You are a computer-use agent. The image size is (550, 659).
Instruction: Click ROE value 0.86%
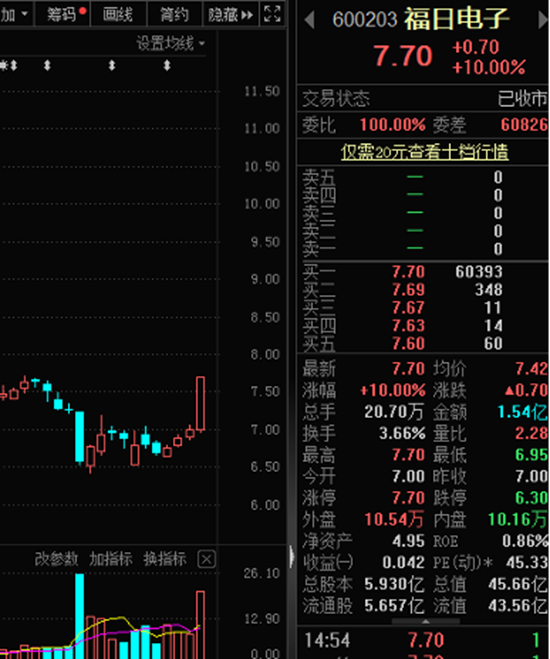(525, 541)
